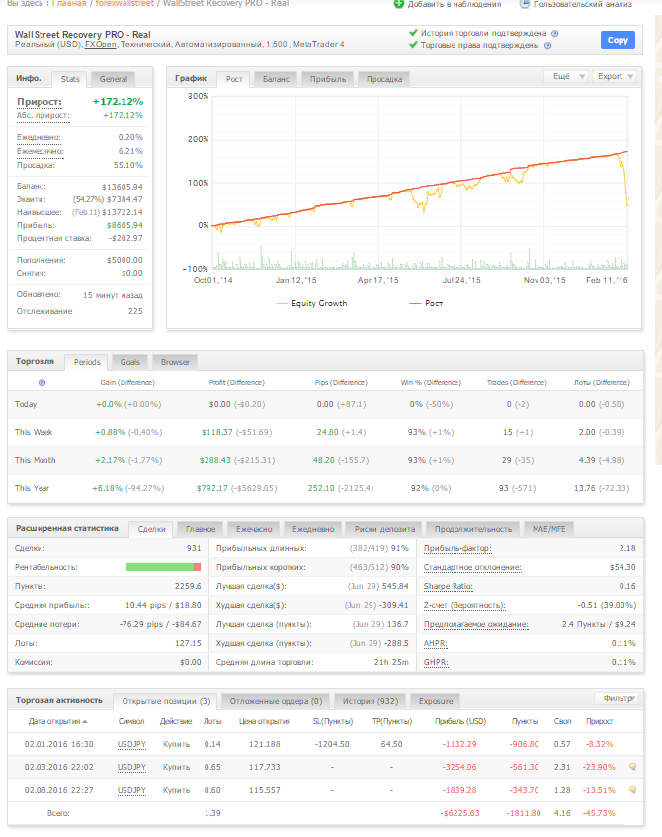Click the Прирост growth label
This screenshot has width=662, height=837.
[39, 101]
